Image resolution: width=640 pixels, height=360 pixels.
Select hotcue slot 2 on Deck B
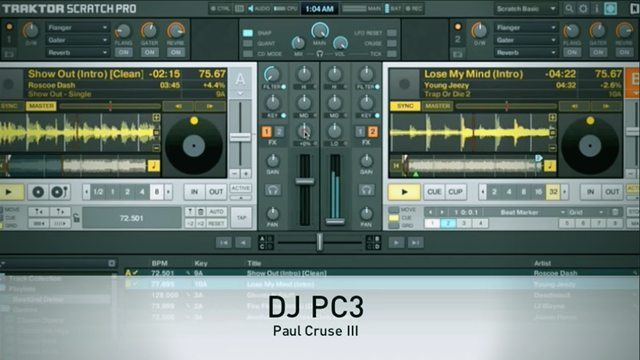coord(448,223)
